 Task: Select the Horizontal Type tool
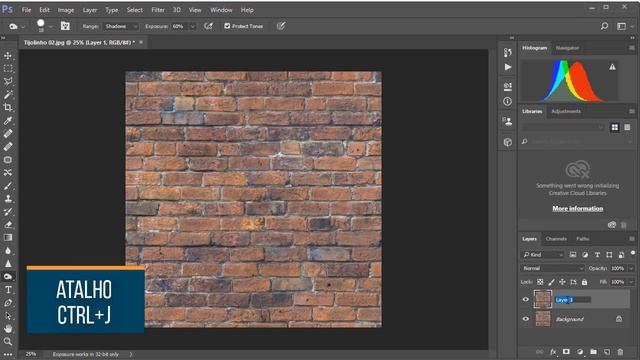pos(8,290)
